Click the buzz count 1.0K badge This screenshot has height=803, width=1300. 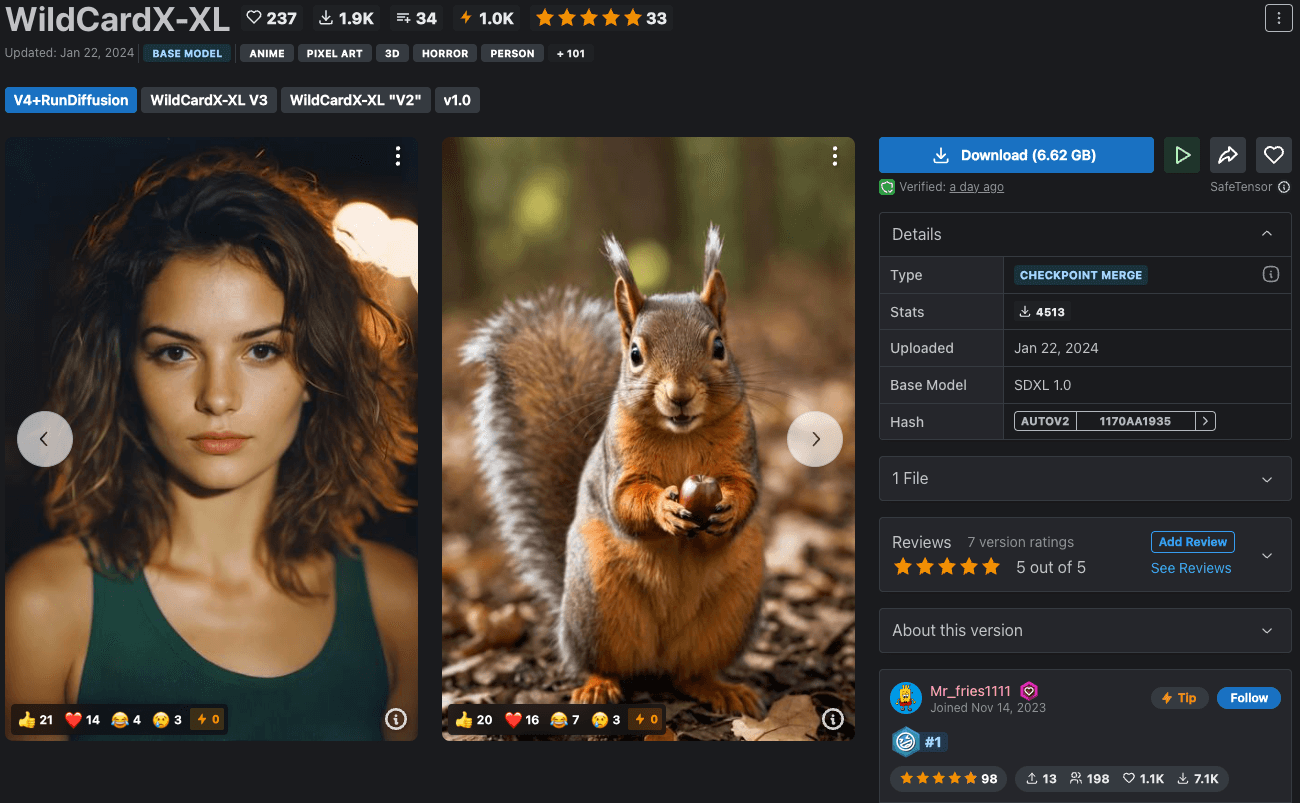point(487,18)
